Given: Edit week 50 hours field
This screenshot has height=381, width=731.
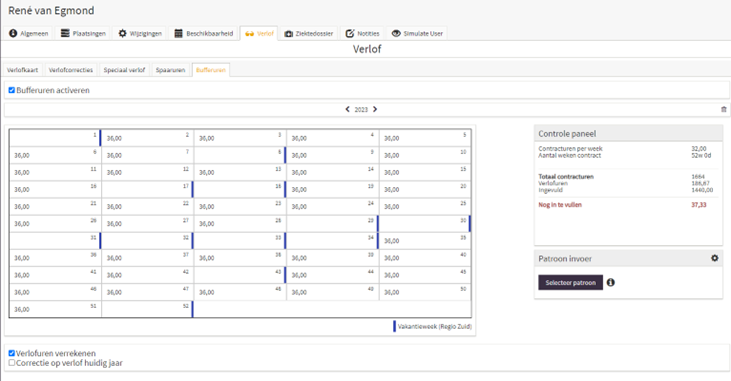Looking at the screenshot, I should [x=425, y=292].
